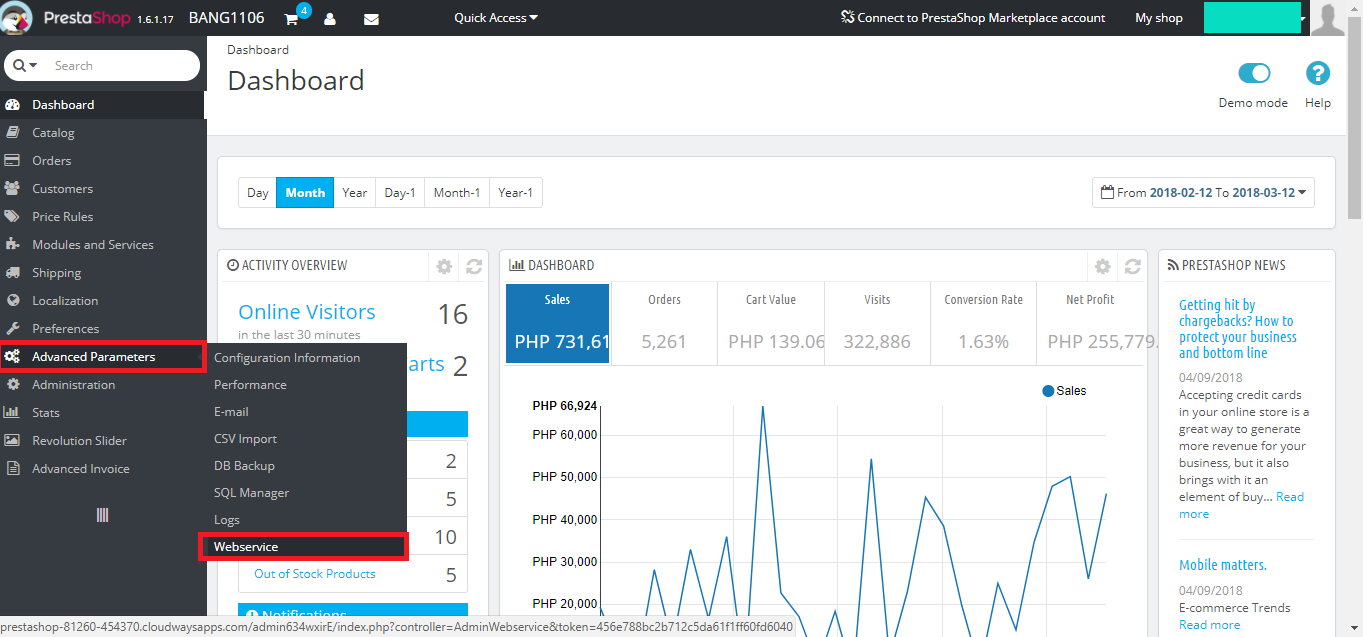1363x637 pixels.
Task: Collapse sidebar menu with bars icon
Action: [102, 515]
